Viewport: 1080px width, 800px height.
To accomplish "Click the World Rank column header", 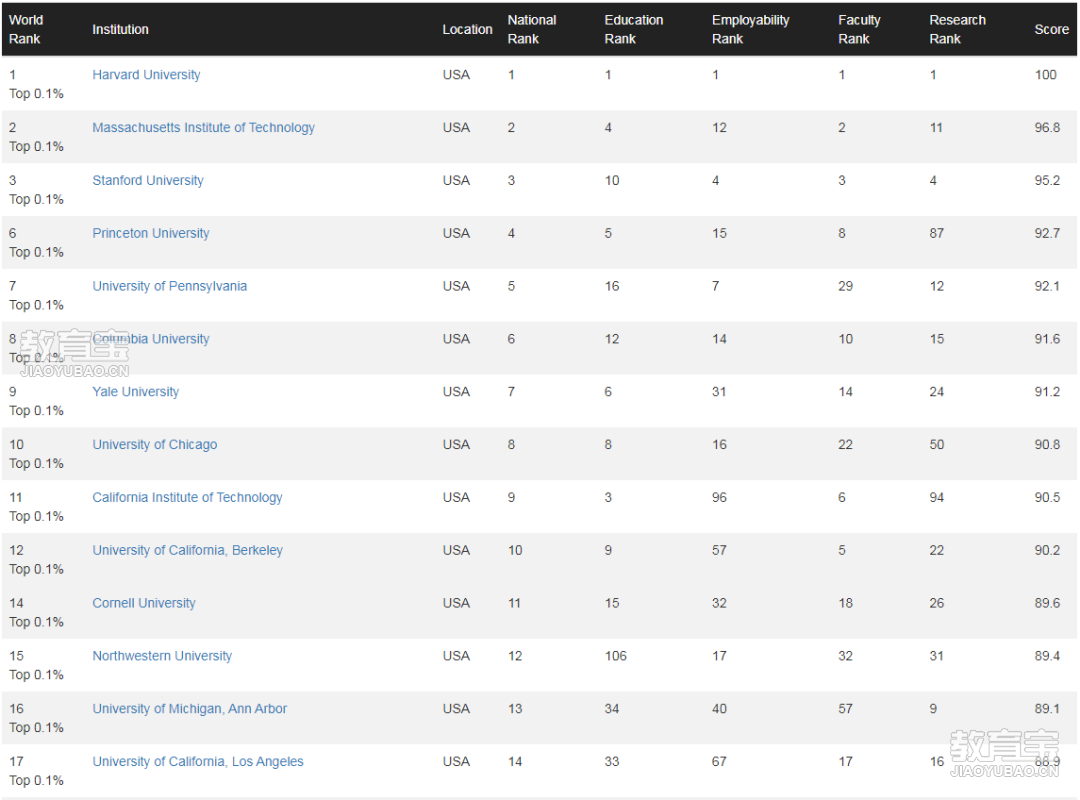I will tap(26, 30).
